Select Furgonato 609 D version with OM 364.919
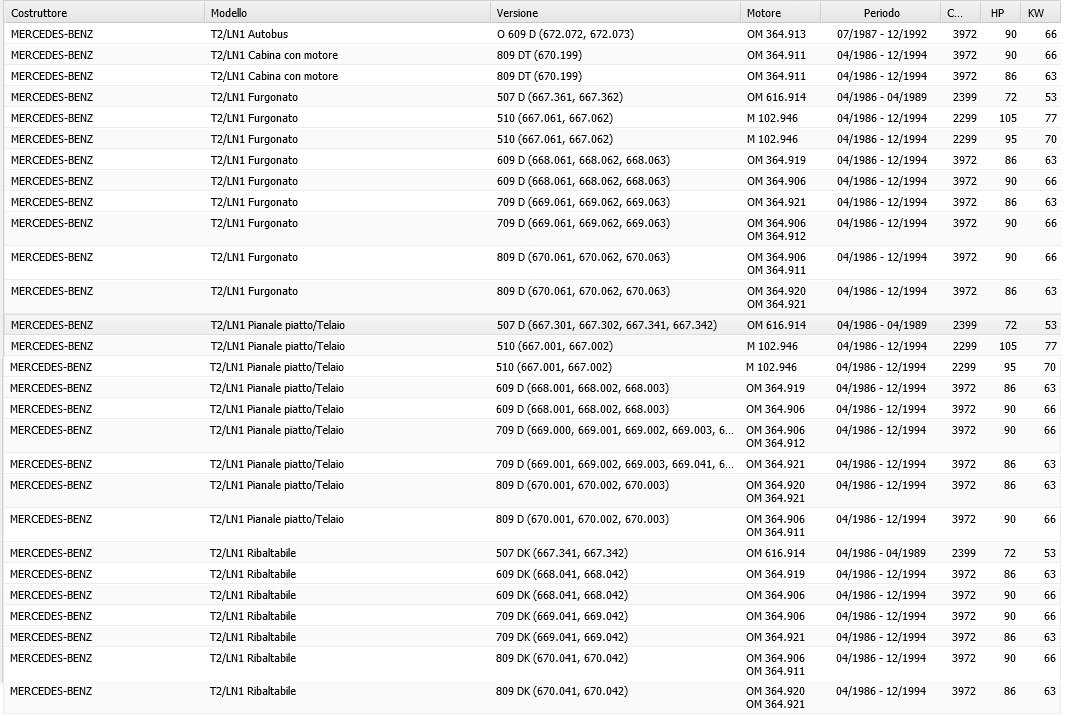Screen dimensions: 1065x716 point(583,160)
